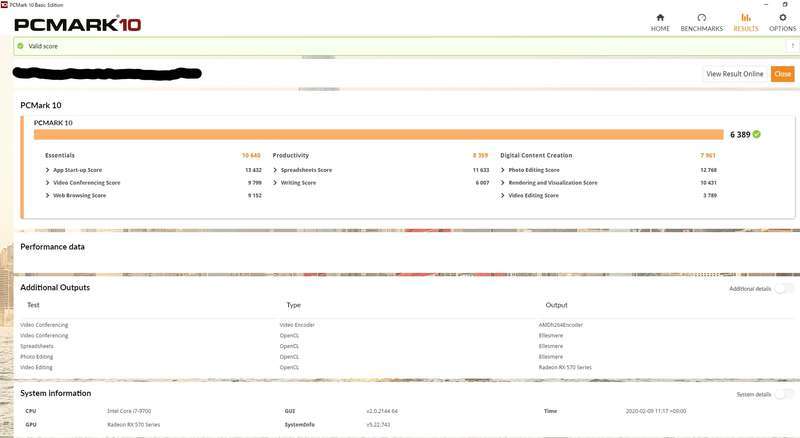800x438 pixels.
Task: Click the Essentials heading
Action: (60, 155)
